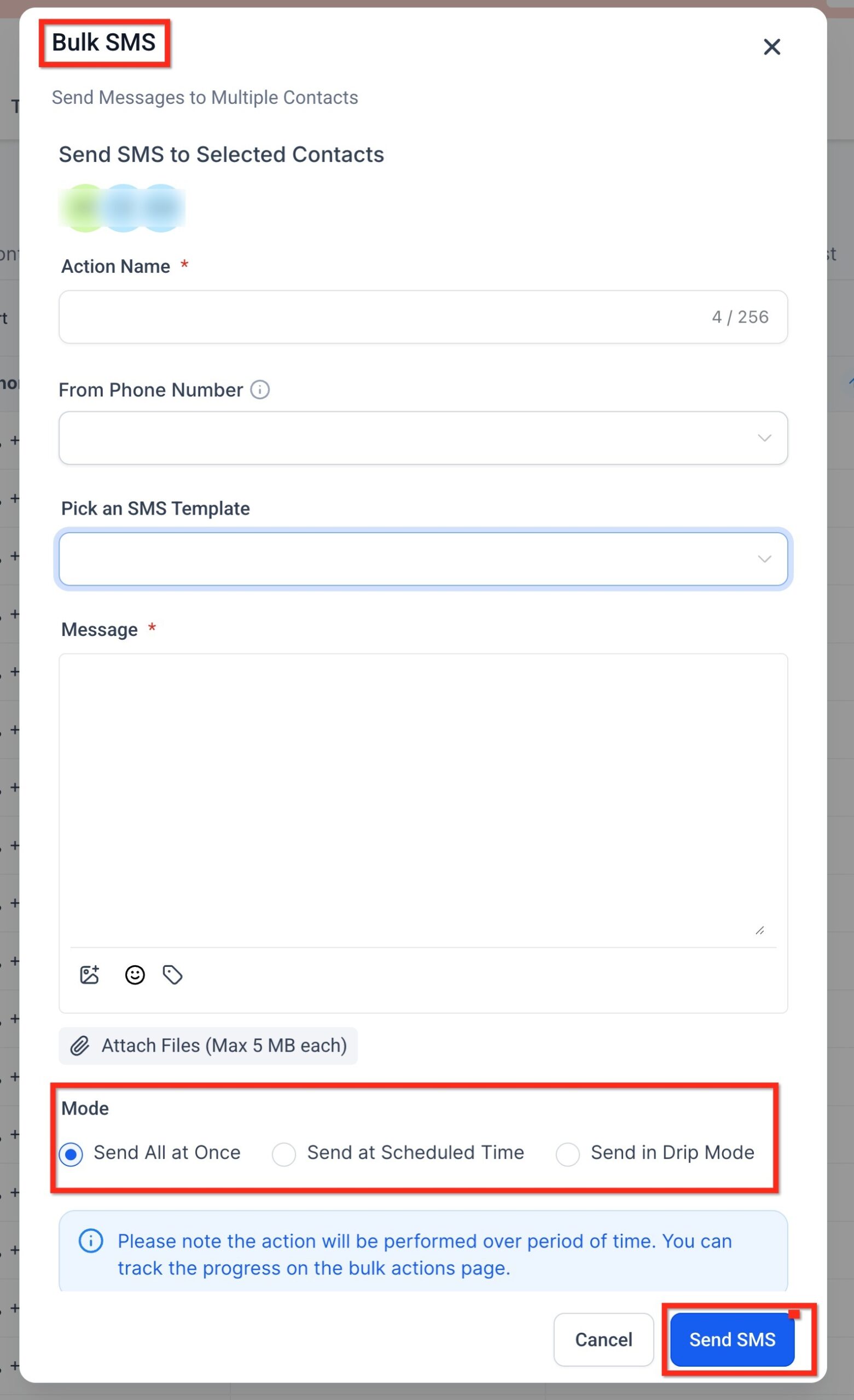This screenshot has width=854, height=1400.
Task: Close the Bulk SMS dialog
Action: click(771, 46)
